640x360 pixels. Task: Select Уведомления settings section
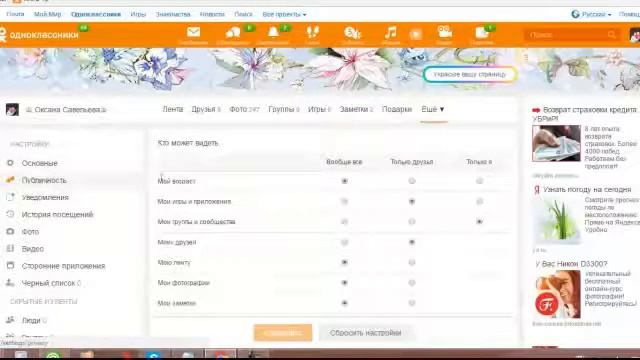pos(45,197)
